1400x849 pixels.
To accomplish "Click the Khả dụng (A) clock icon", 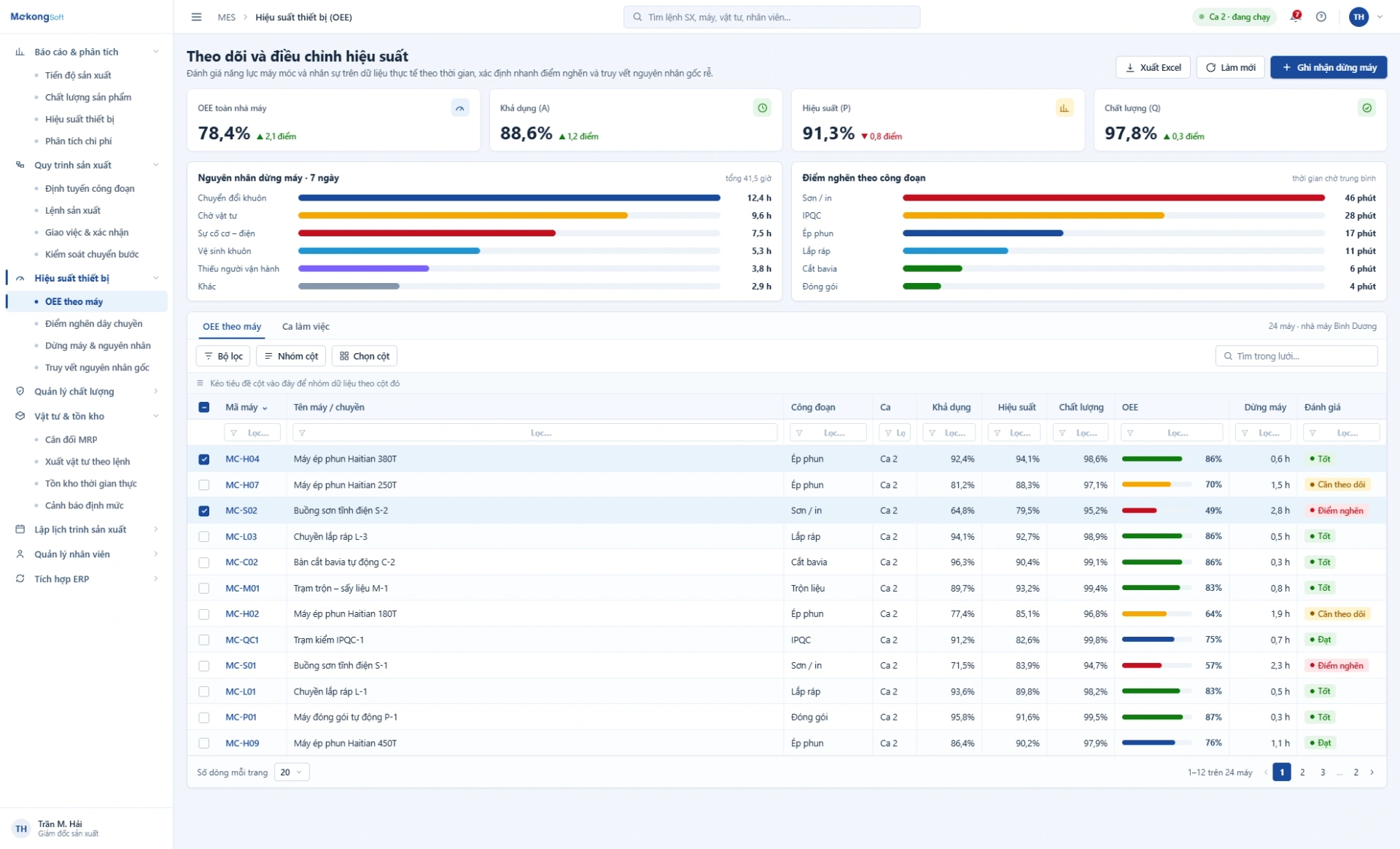I will click(x=762, y=108).
